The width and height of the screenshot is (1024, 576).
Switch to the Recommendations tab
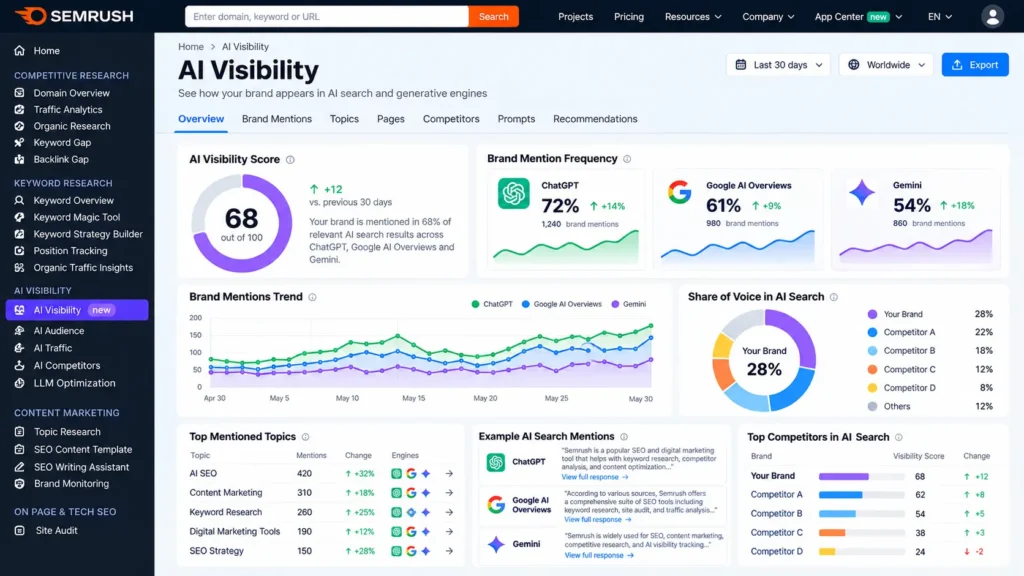pos(595,119)
